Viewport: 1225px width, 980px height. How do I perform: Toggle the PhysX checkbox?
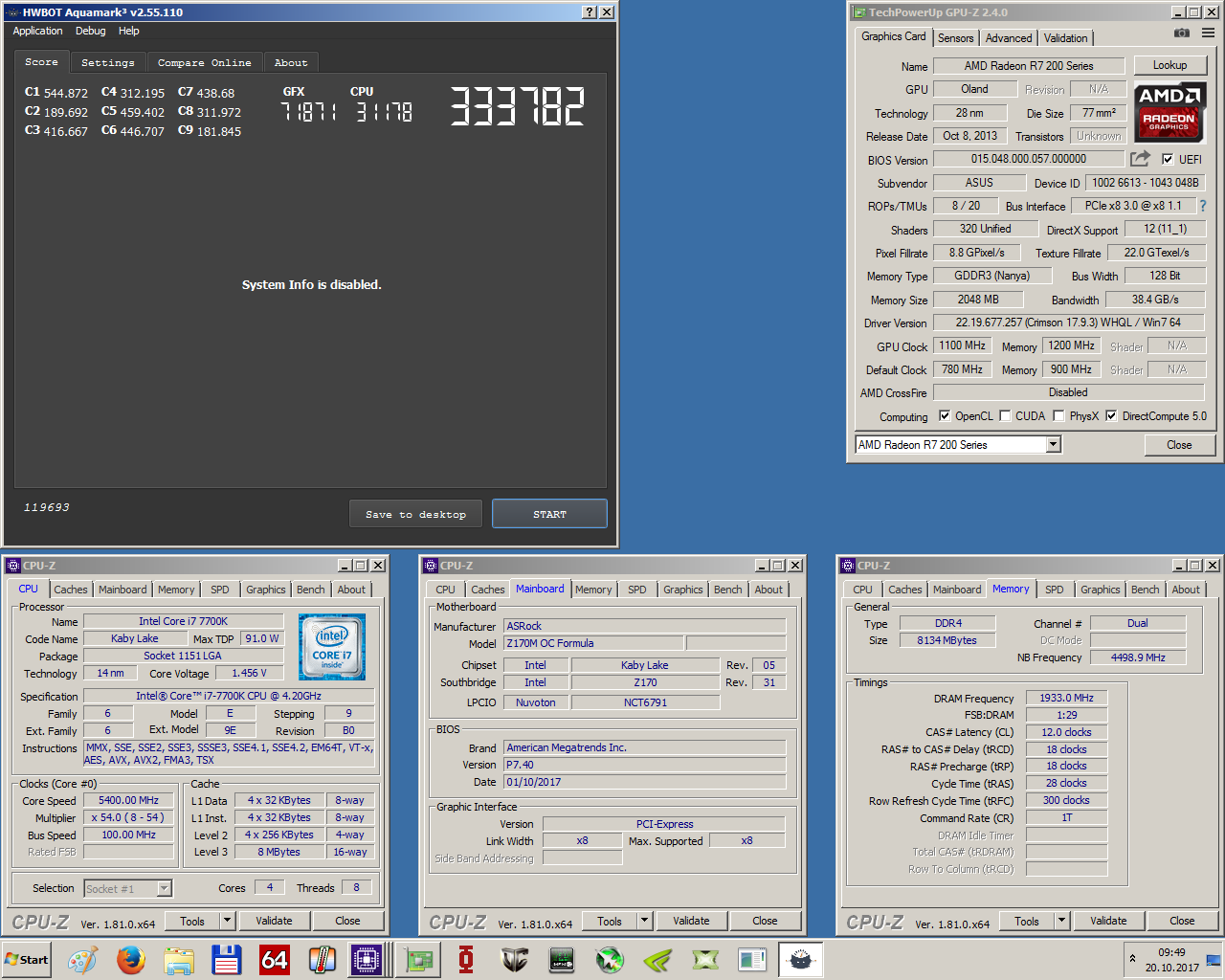coord(1058,415)
